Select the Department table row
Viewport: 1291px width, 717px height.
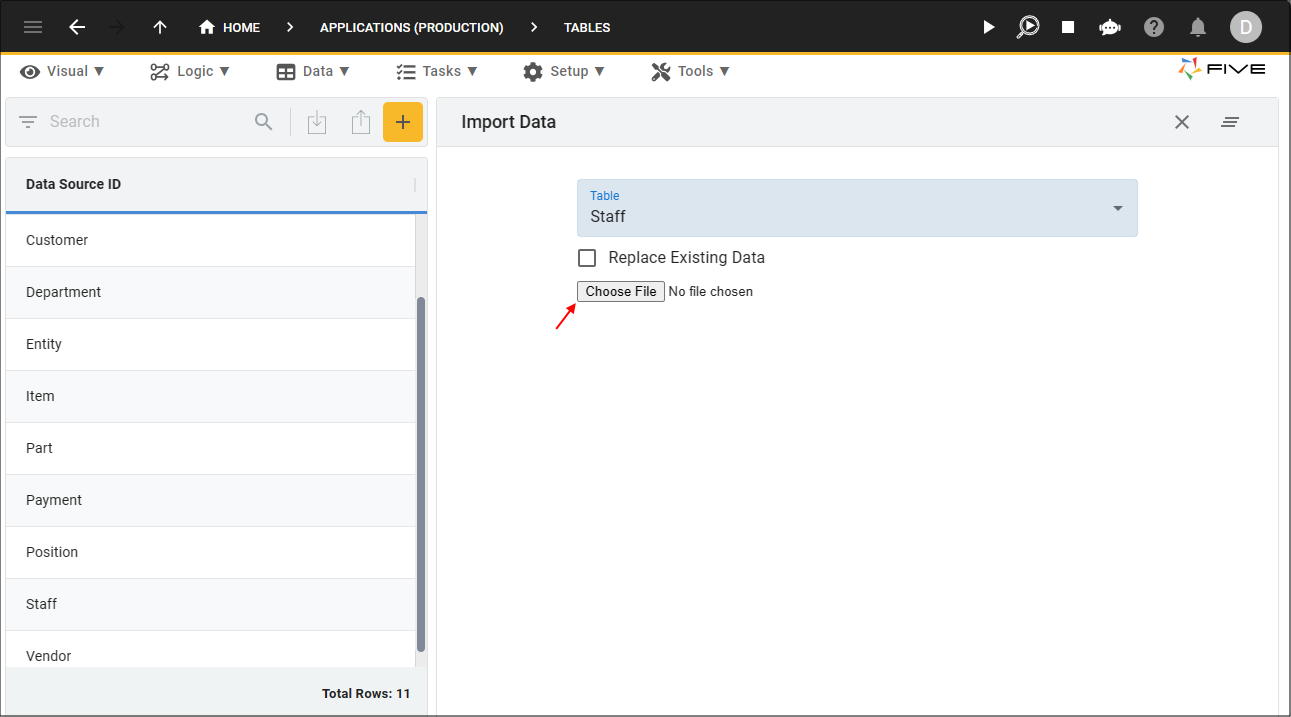click(210, 292)
